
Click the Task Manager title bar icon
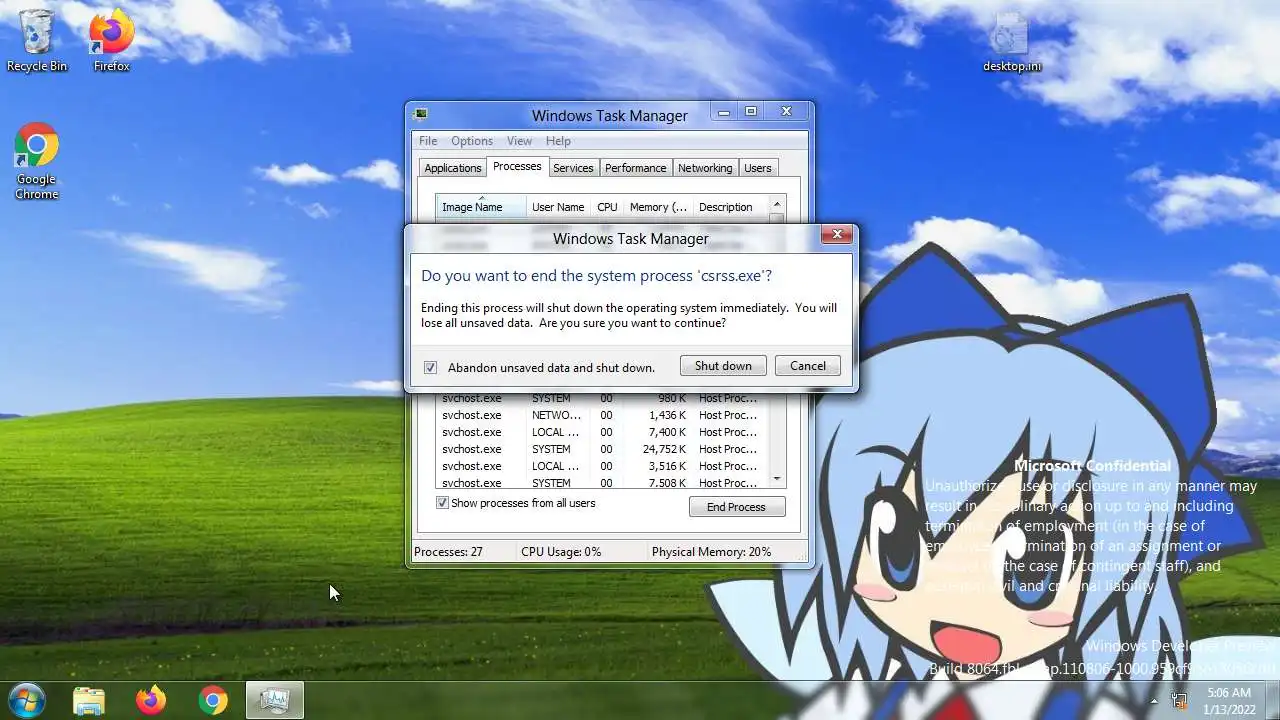tap(421, 114)
